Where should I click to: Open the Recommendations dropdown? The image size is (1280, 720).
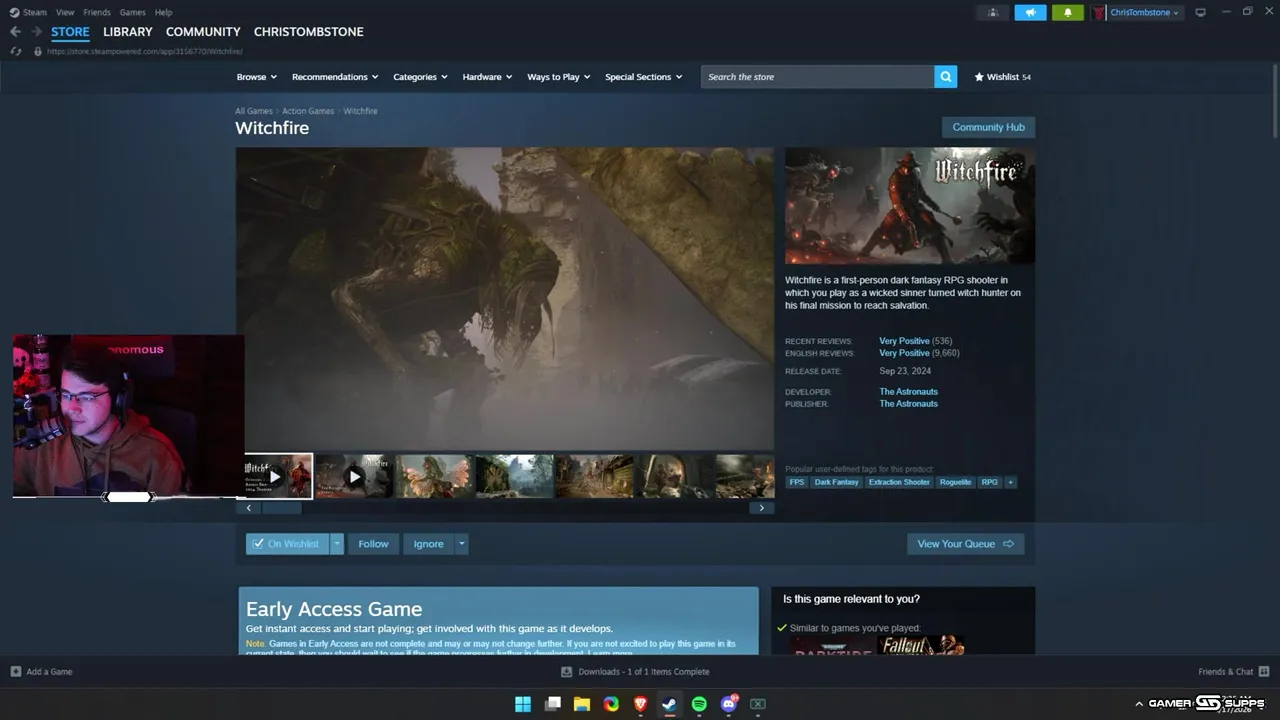pos(335,77)
